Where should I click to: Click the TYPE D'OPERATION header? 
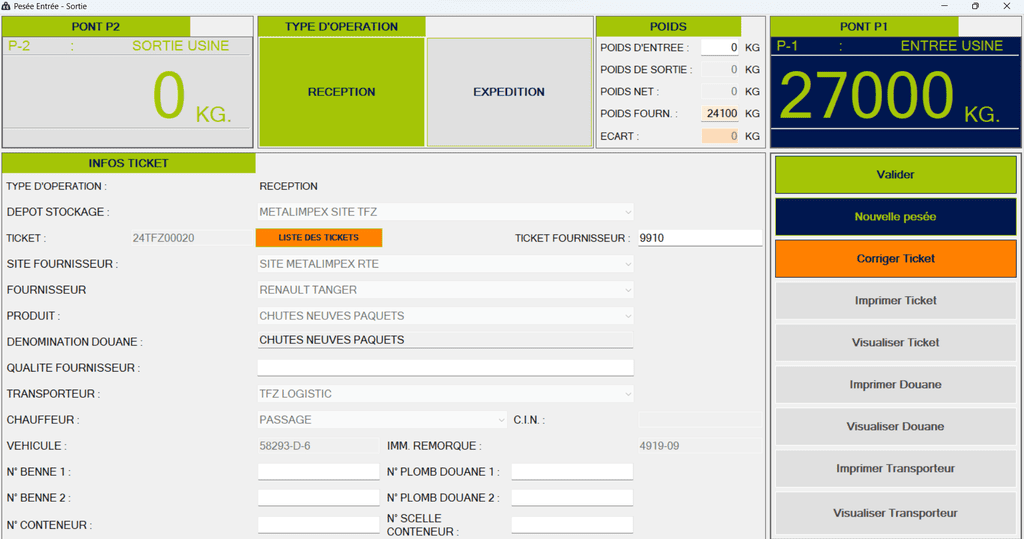tap(342, 27)
